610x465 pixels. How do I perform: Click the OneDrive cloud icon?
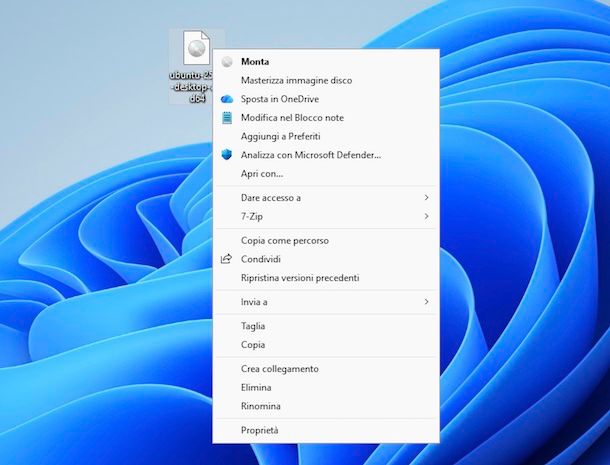(227, 99)
